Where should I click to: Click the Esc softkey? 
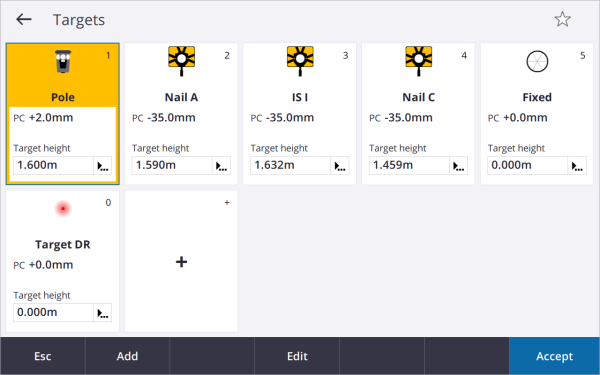tap(42, 356)
